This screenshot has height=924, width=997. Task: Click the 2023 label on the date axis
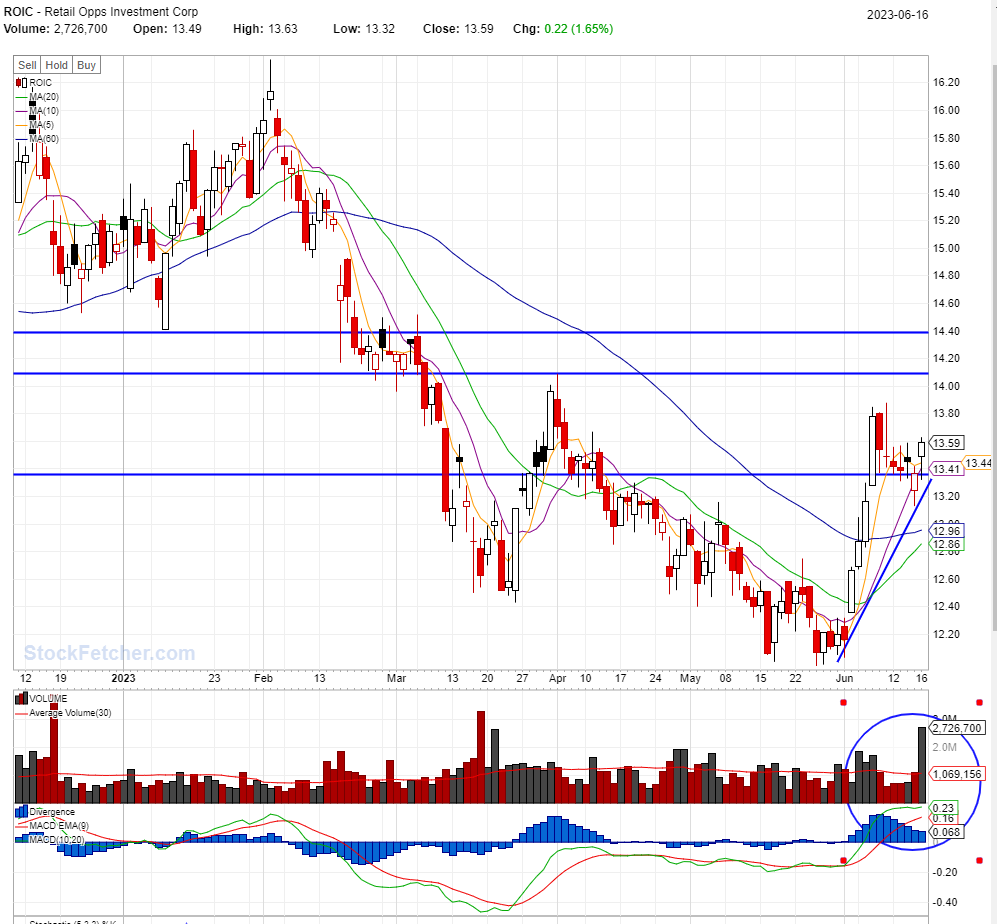[x=123, y=678]
